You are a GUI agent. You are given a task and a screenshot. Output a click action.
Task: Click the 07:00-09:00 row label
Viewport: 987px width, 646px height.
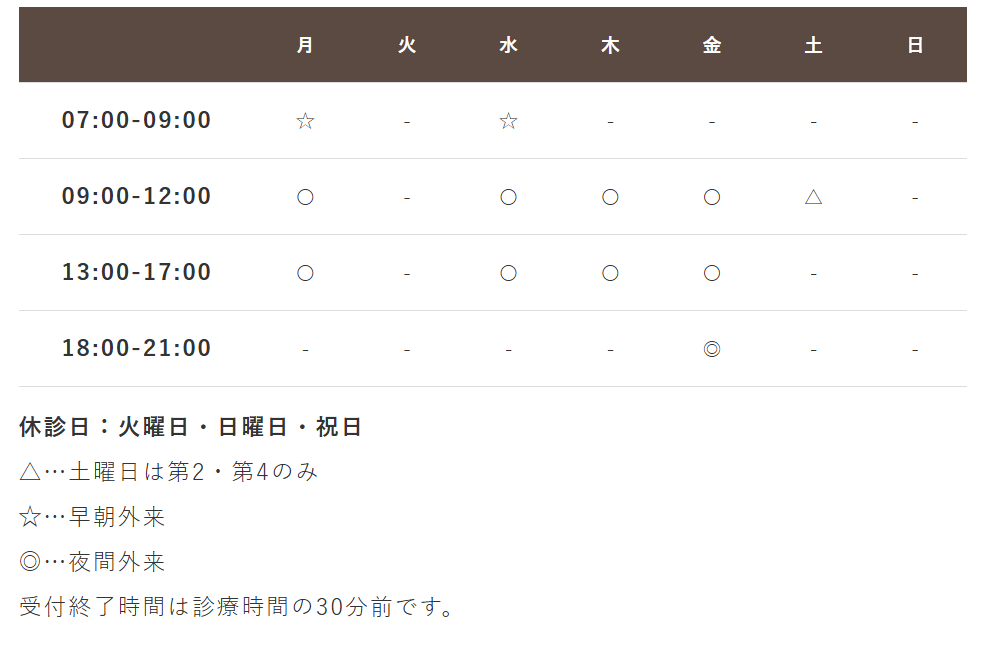(137, 121)
